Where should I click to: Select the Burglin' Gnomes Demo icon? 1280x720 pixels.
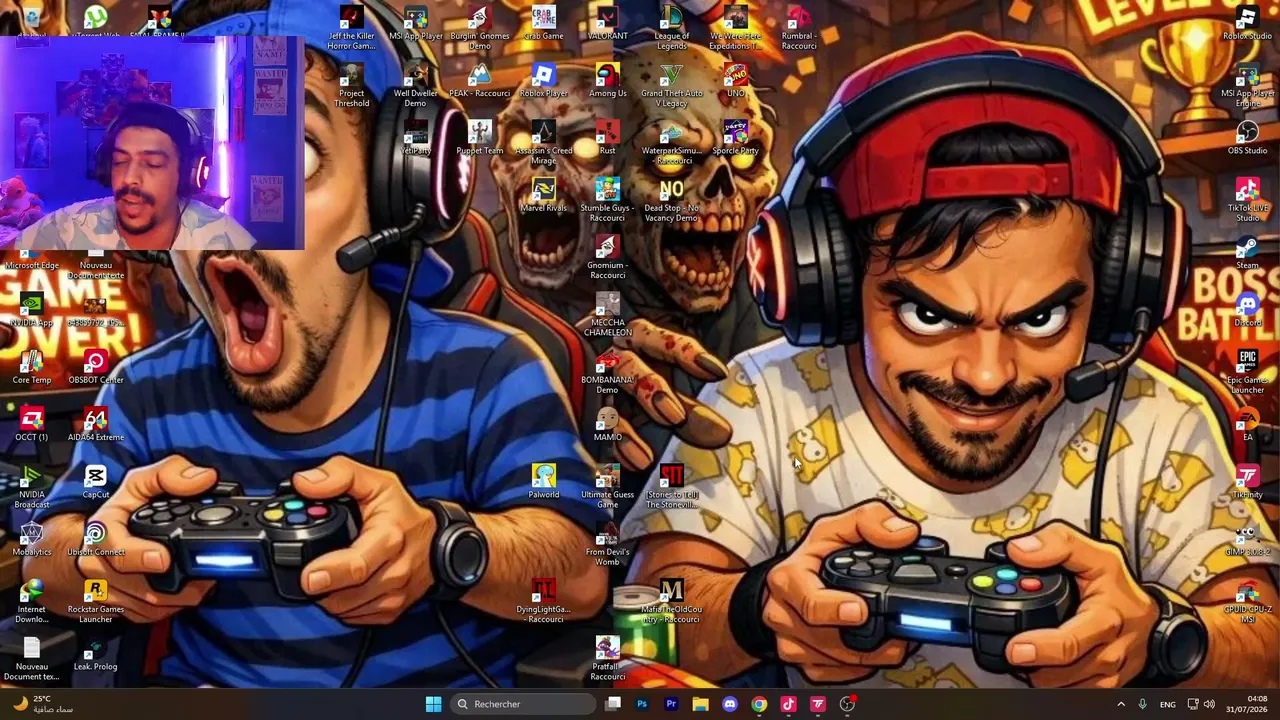479,29
